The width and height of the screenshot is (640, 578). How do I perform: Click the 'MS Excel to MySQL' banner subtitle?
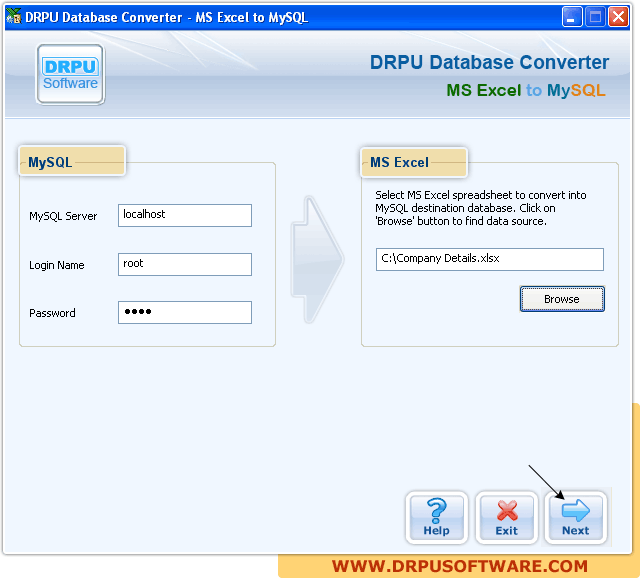[526, 90]
